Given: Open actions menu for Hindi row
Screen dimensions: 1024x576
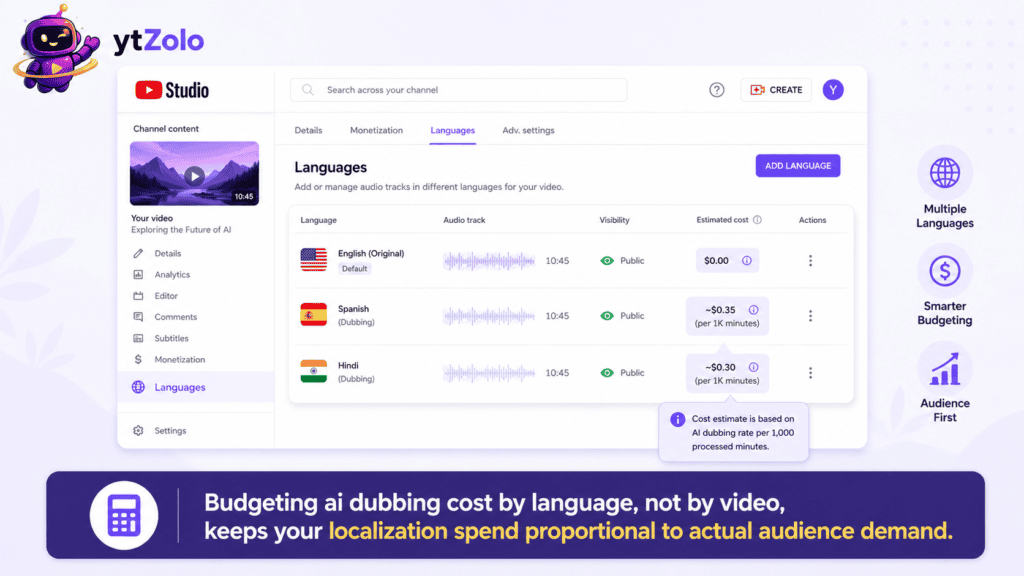Looking at the screenshot, I should (810, 373).
